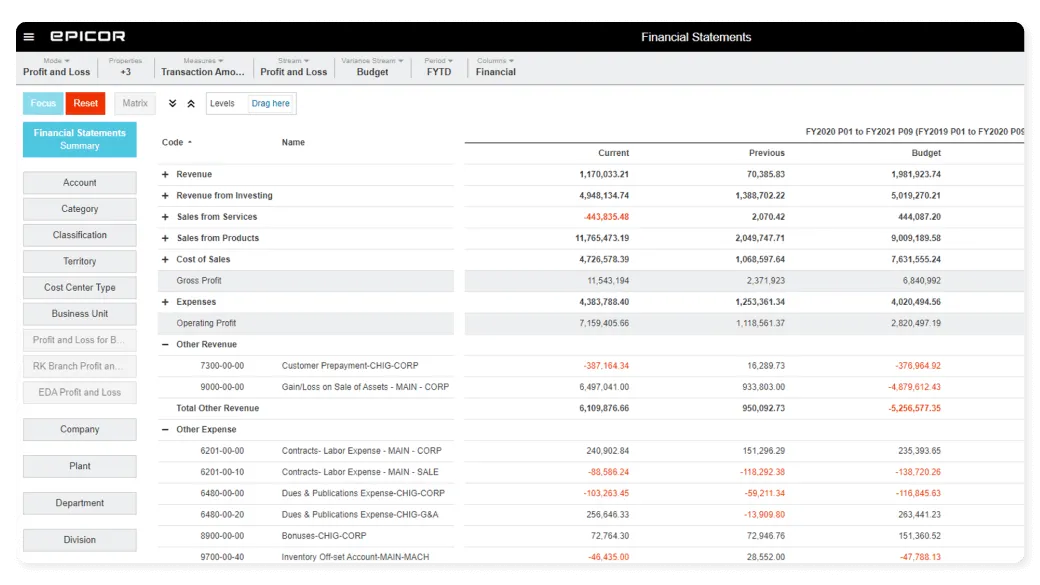This screenshot has width=1040, height=585.
Task: Switch to Matrix view
Action: [135, 103]
